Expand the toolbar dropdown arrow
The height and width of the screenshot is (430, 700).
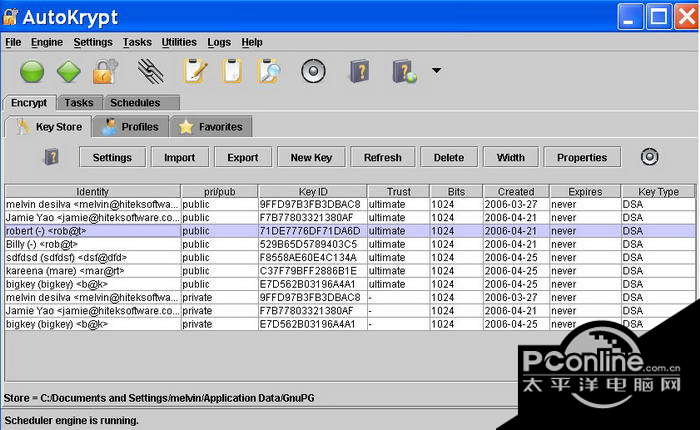click(x=437, y=70)
